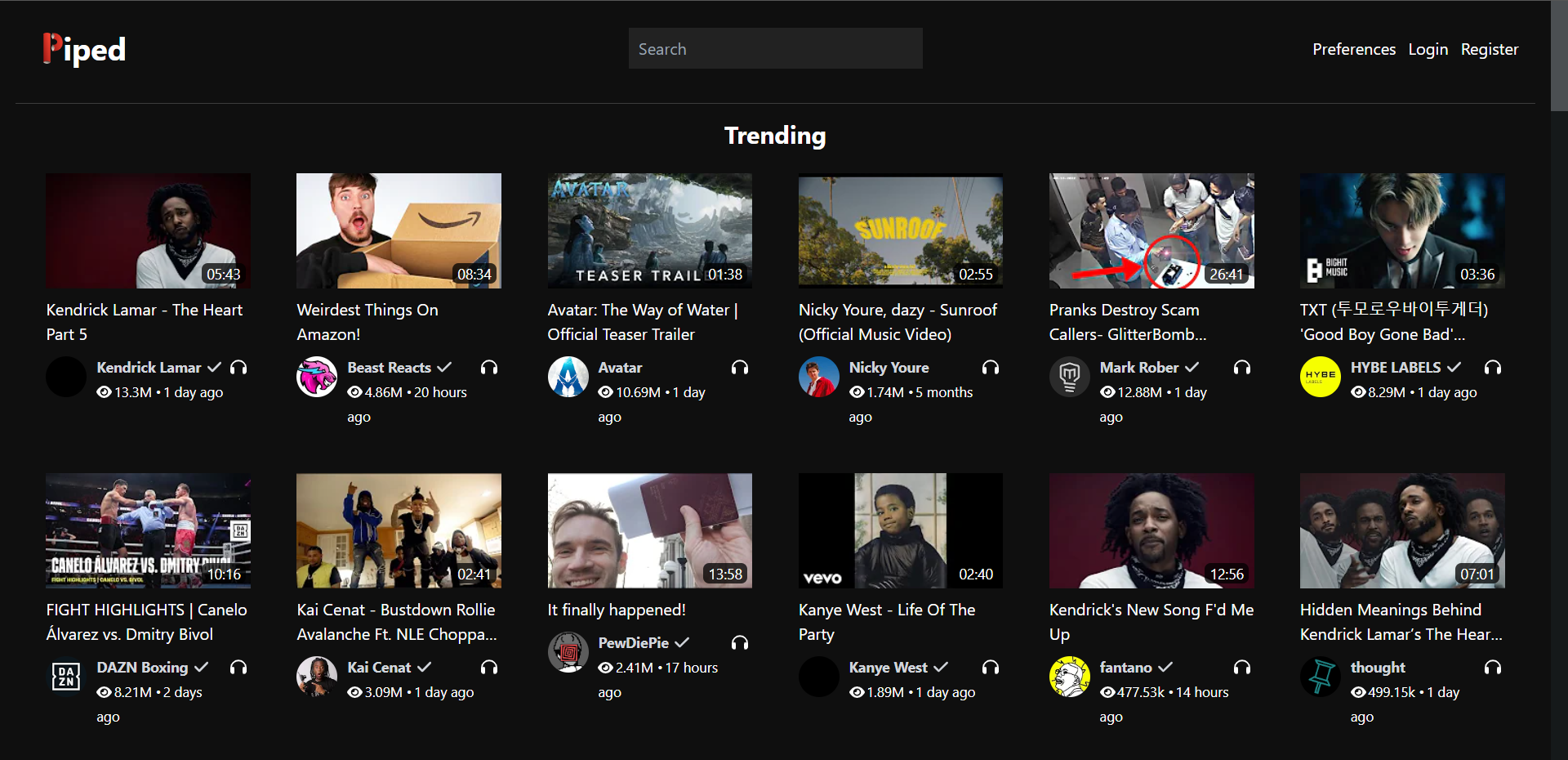Open PewDiePie channel avatar
1568x760 pixels.
point(568,652)
